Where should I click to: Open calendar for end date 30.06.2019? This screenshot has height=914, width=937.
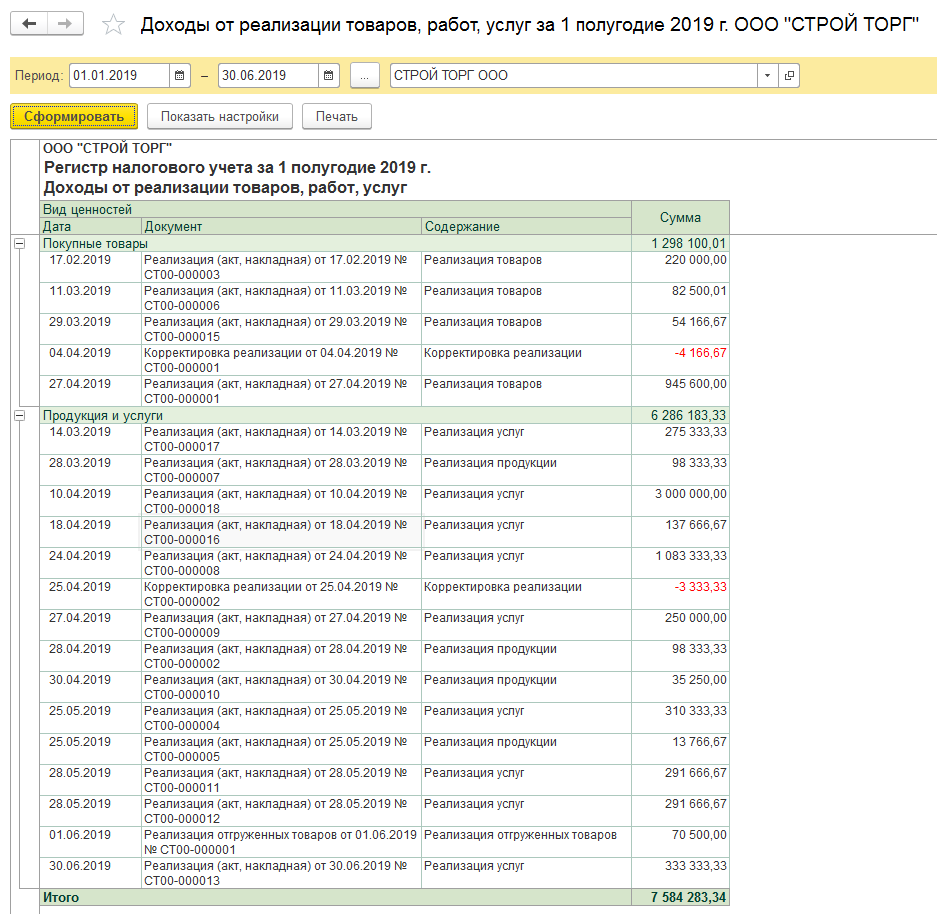tap(329, 76)
